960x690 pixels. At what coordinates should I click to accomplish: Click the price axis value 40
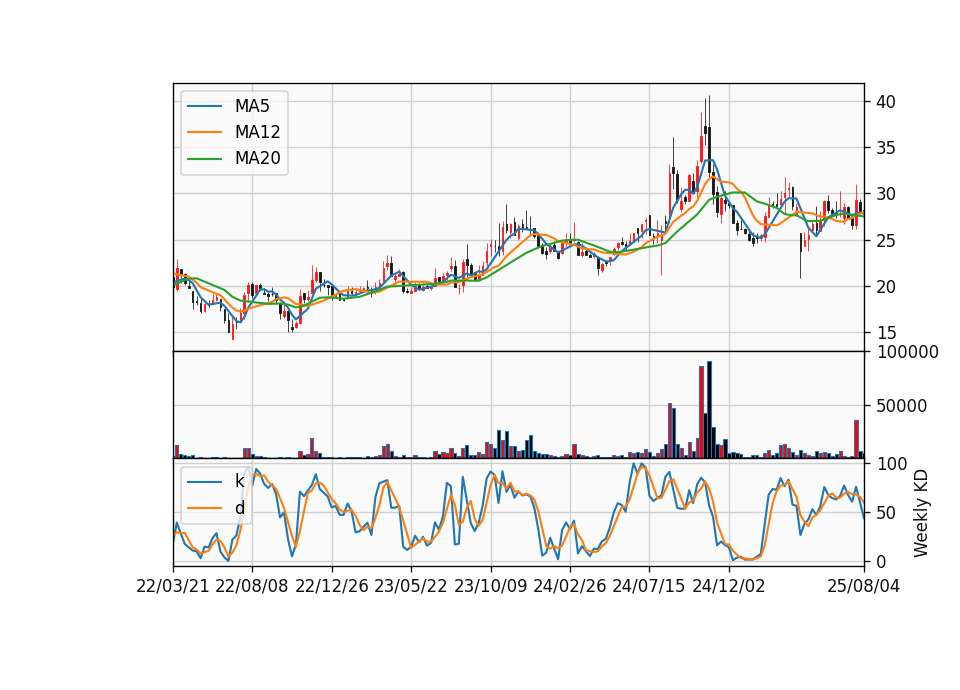(886, 102)
